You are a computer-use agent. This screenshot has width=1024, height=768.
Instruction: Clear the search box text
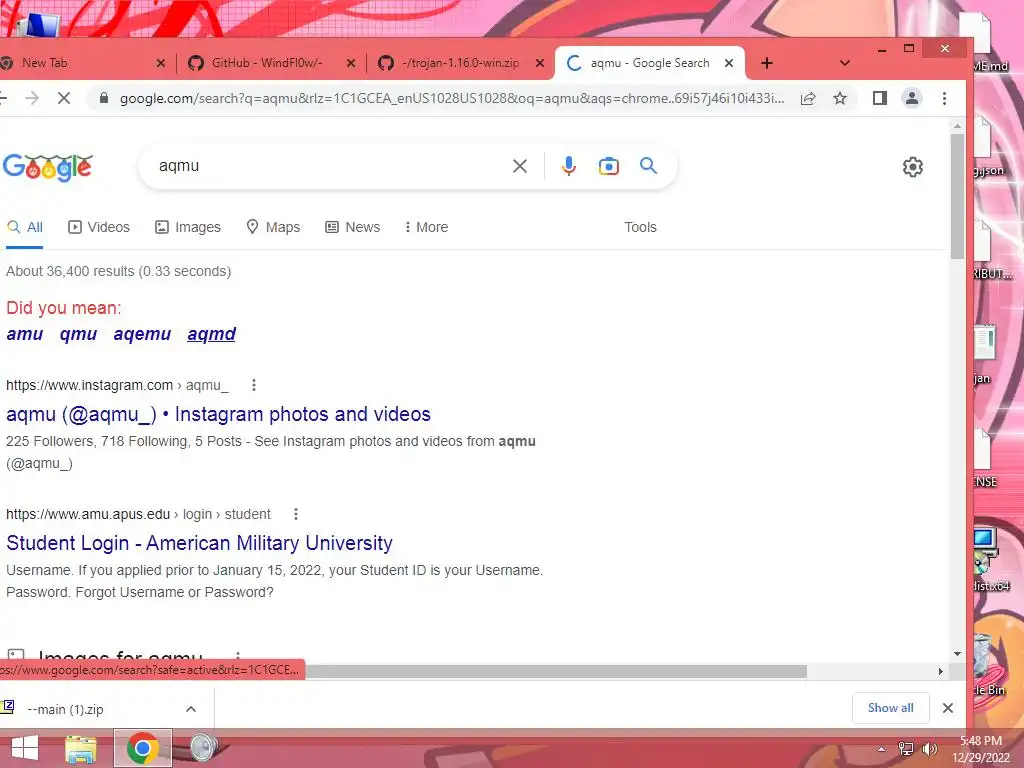coord(520,166)
